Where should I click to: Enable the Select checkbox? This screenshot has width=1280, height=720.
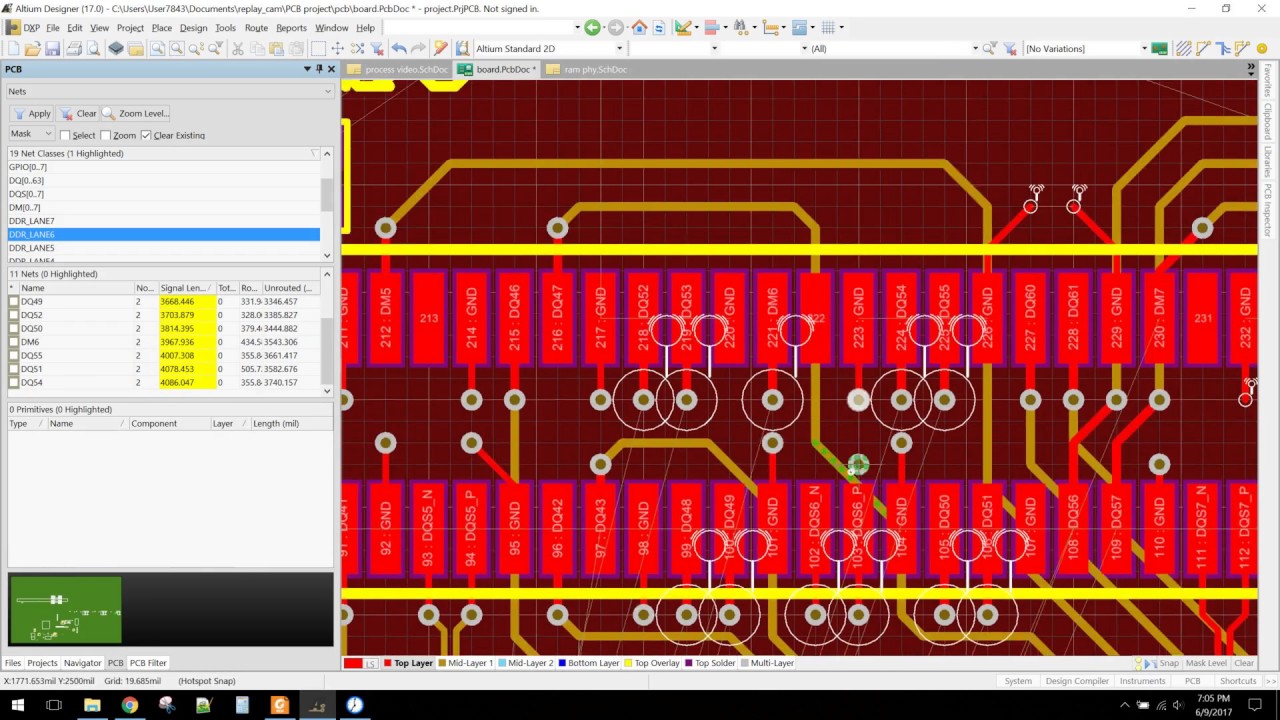[65, 135]
